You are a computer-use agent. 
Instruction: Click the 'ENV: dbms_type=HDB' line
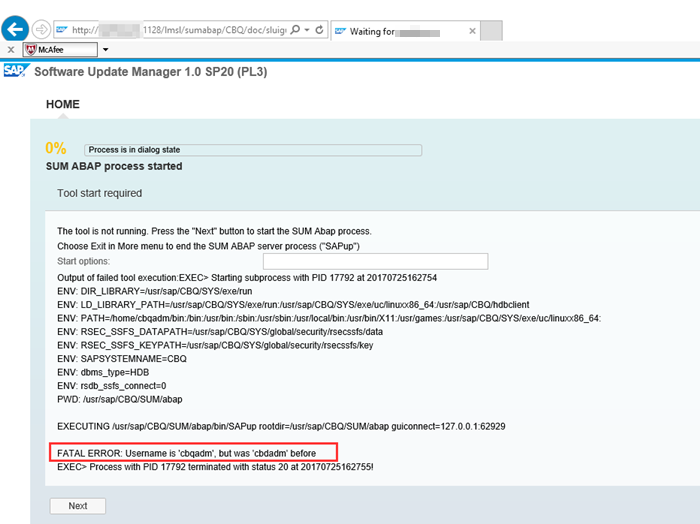[x=103, y=372]
